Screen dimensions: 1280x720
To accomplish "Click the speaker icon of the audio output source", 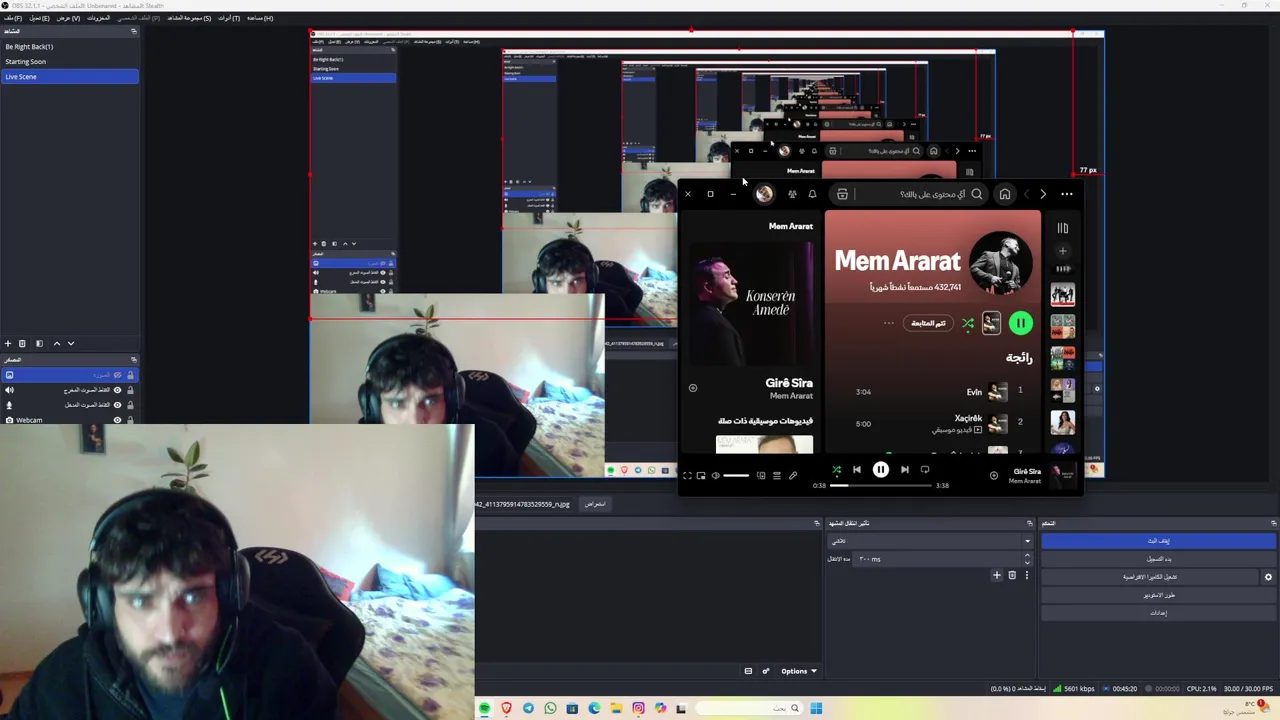I will (x=9, y=390).
